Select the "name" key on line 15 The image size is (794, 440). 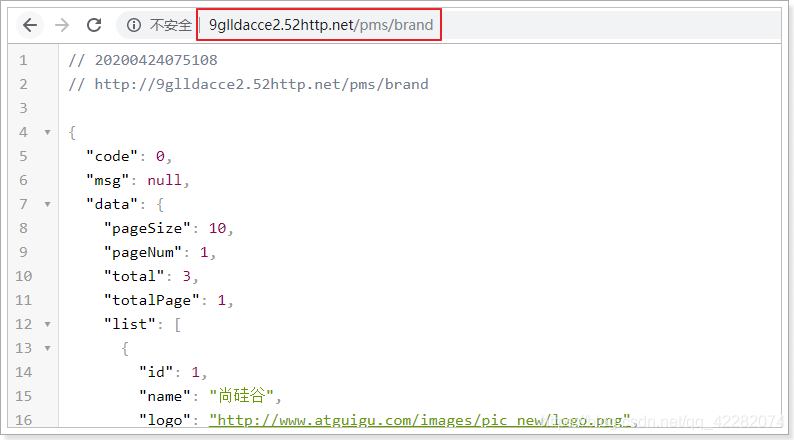pos(165,396)
